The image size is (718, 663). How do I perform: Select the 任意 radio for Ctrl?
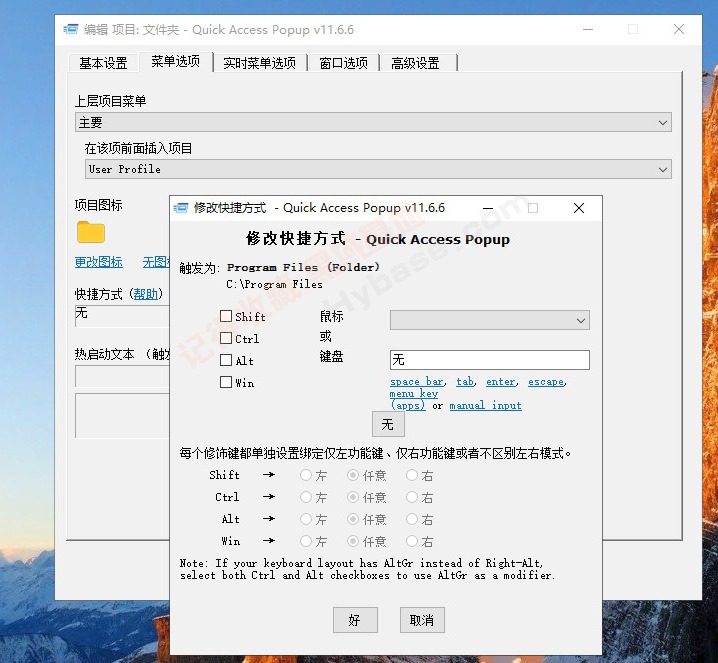353,497
